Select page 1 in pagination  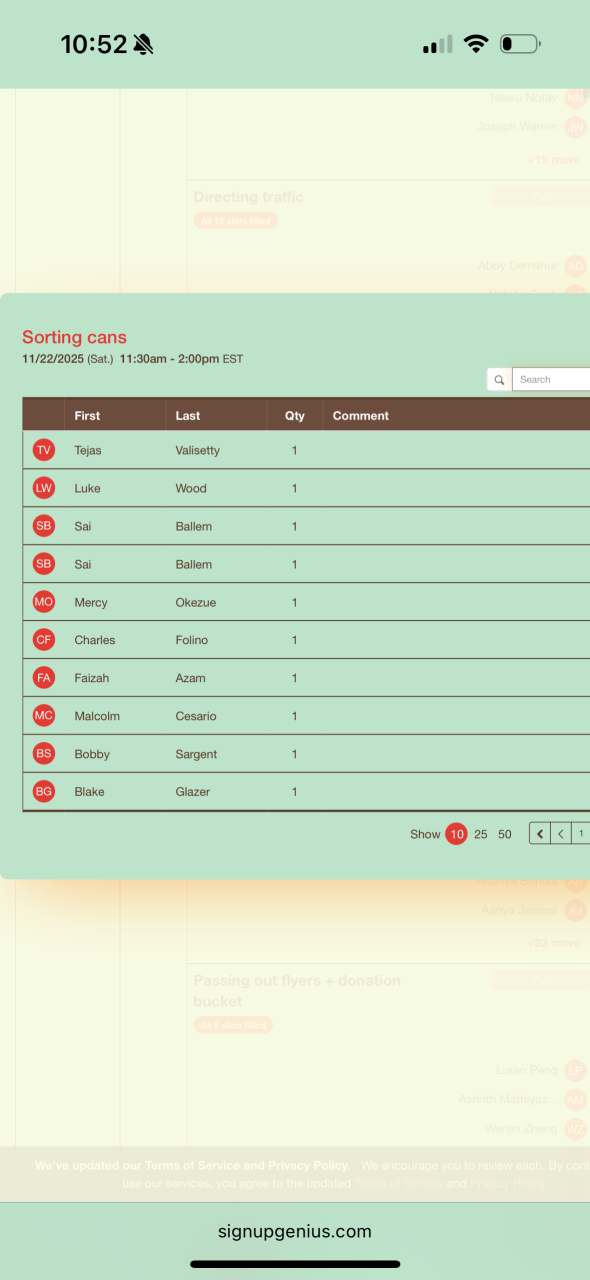click(581, 833)
